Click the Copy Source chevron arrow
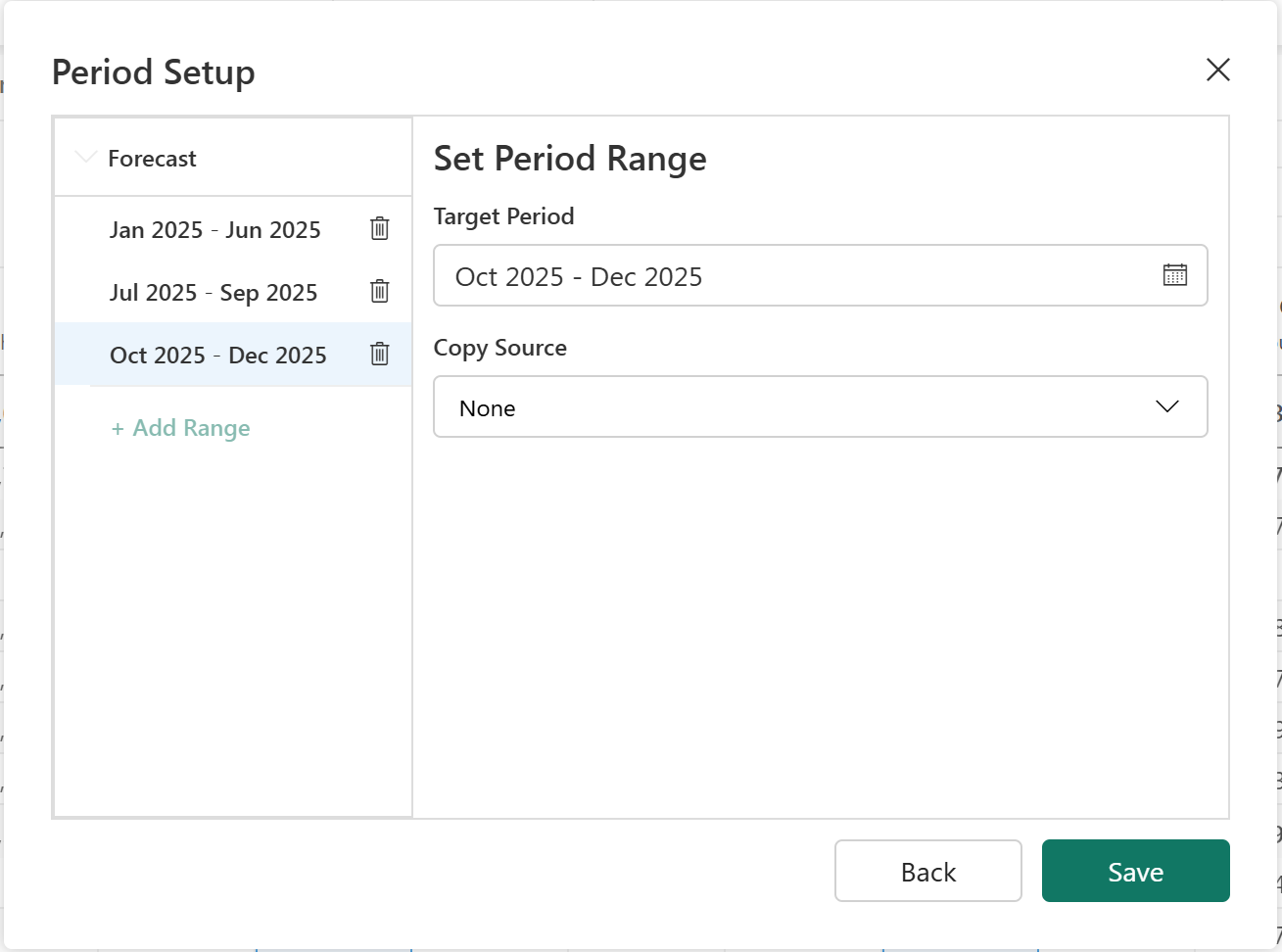The image size is (1282, 952). pyautogui.click(x=1166, y=407)
